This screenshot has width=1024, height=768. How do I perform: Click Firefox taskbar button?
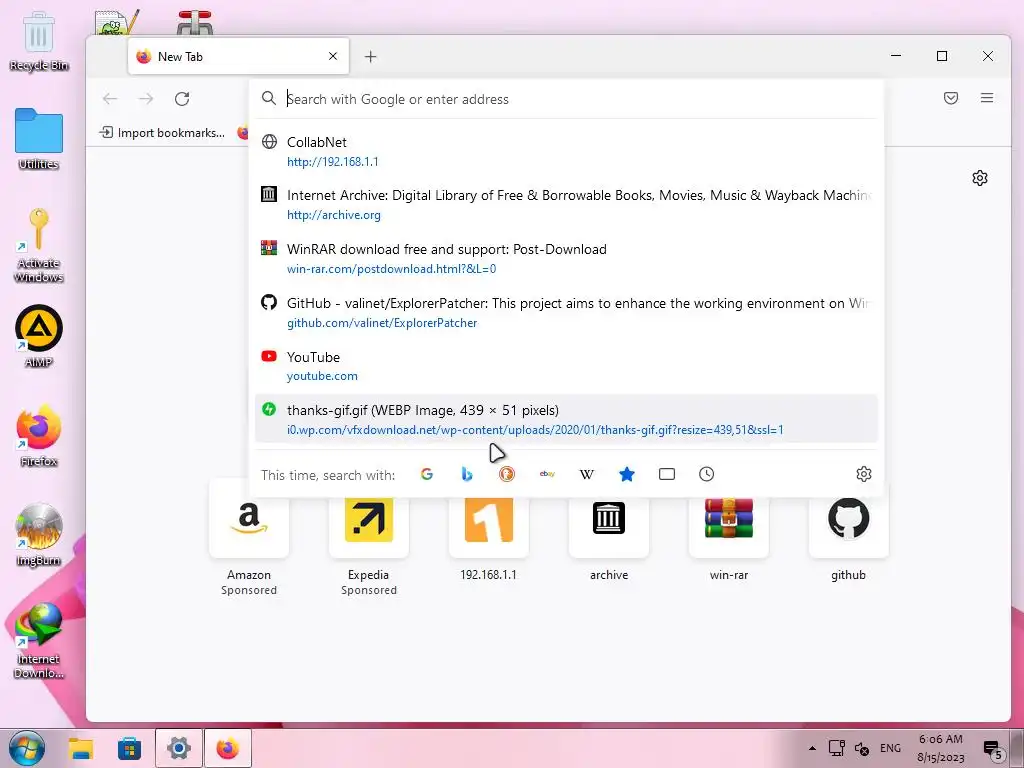[x=227, y=748]
